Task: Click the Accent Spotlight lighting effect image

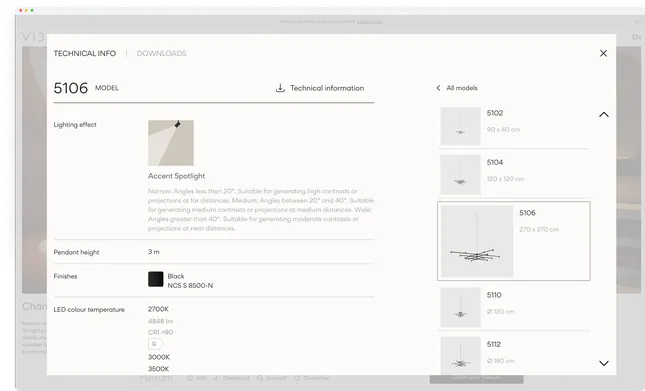Action: pyautogui.click(x=171, y=143)
